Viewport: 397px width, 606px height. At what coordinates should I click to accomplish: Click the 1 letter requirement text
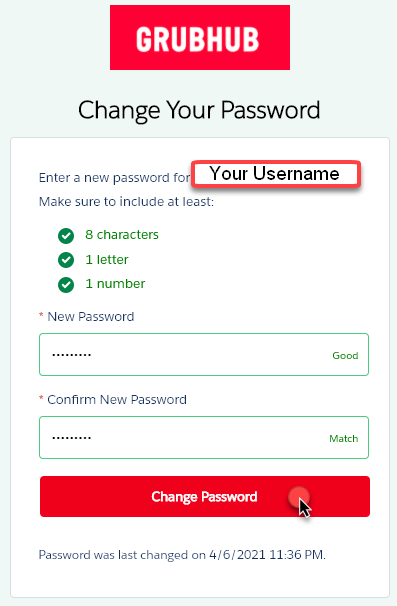(107, 260)
